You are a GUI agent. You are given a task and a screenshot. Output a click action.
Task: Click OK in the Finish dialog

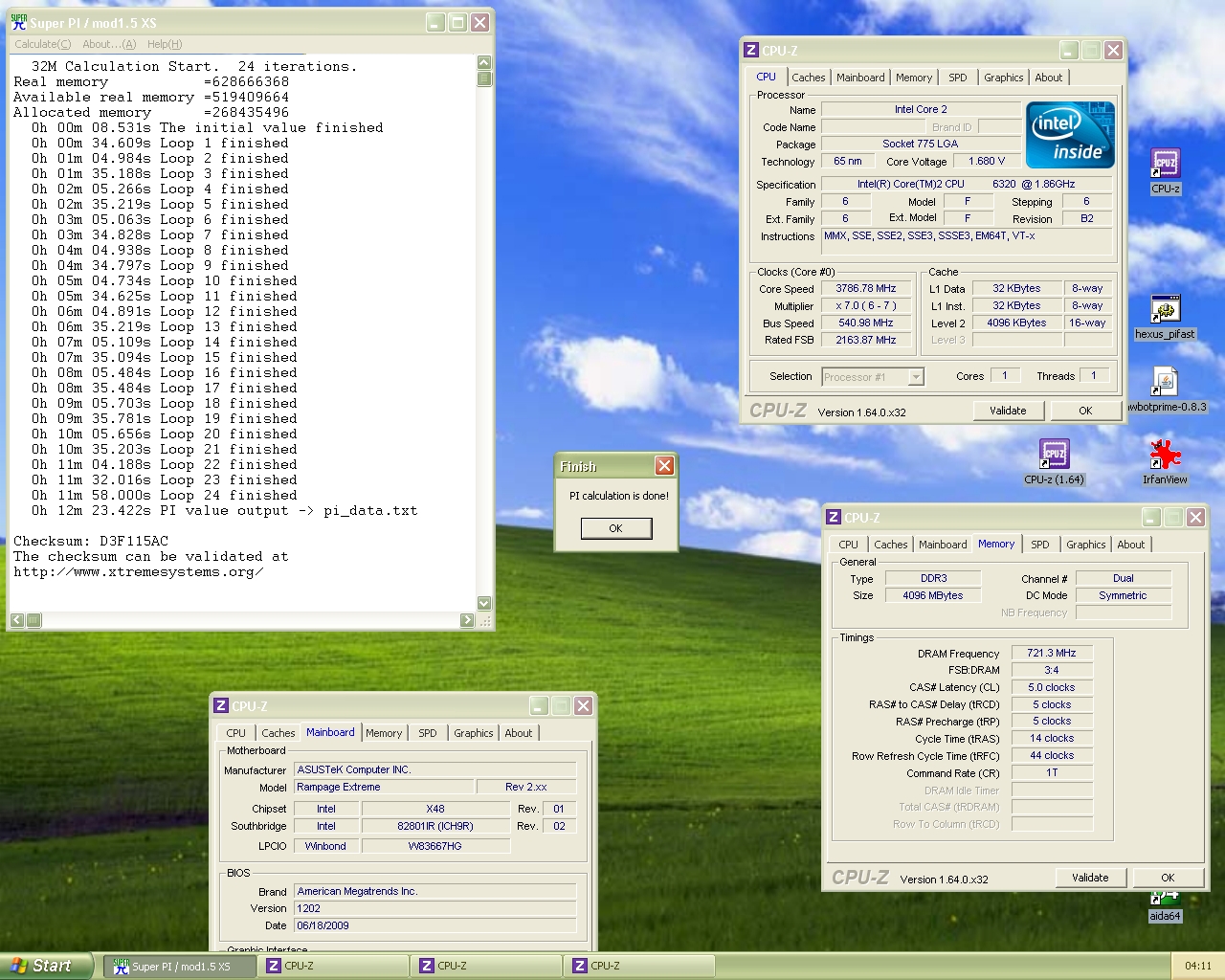616,528
